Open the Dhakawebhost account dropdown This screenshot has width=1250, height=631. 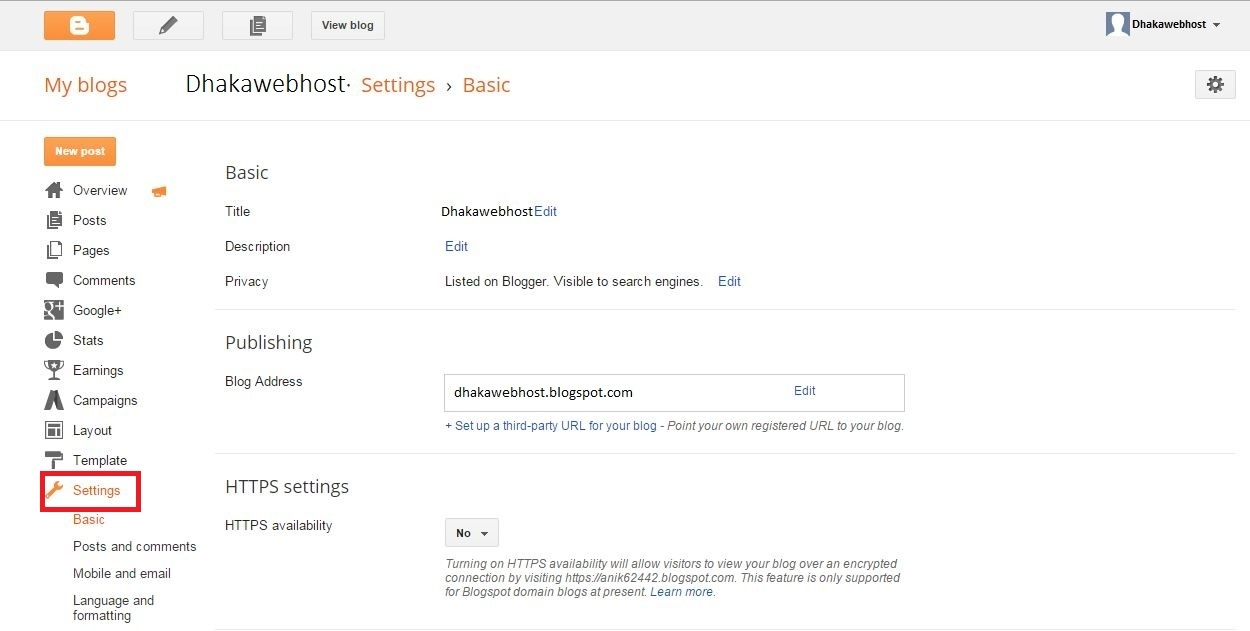point(1175,25)
